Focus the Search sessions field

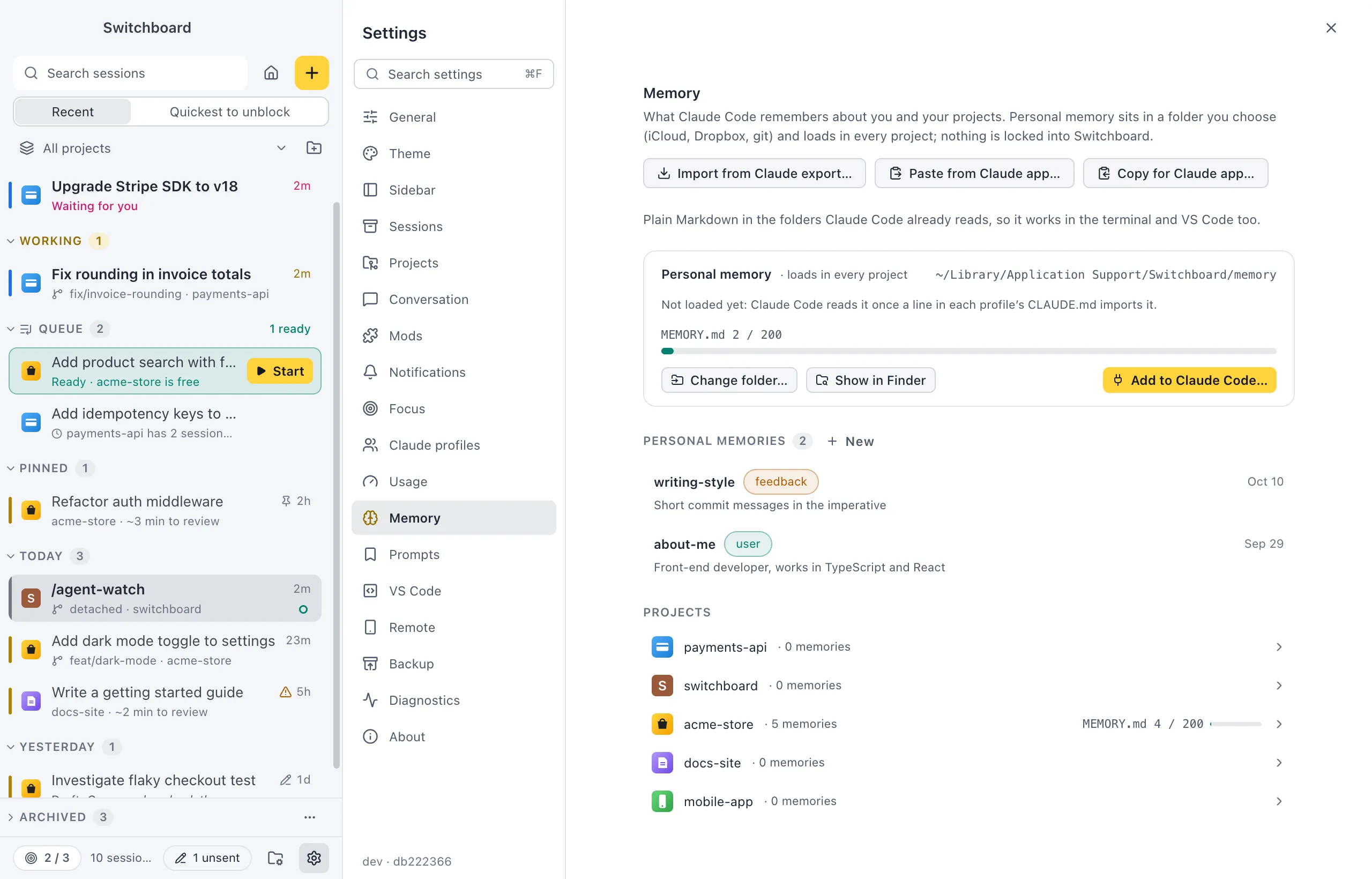[x=130, y=73]
